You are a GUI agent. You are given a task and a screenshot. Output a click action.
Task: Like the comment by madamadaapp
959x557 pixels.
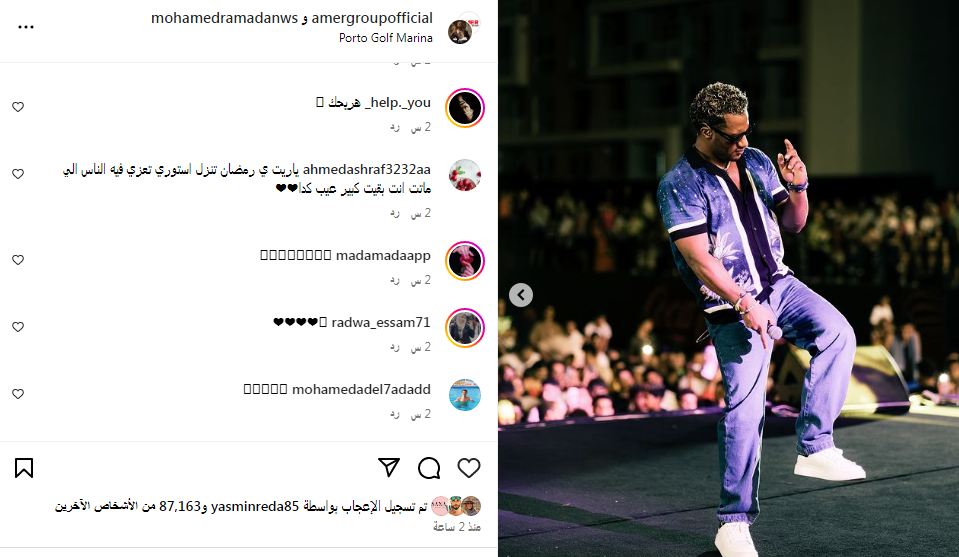(x=18, y=260)
